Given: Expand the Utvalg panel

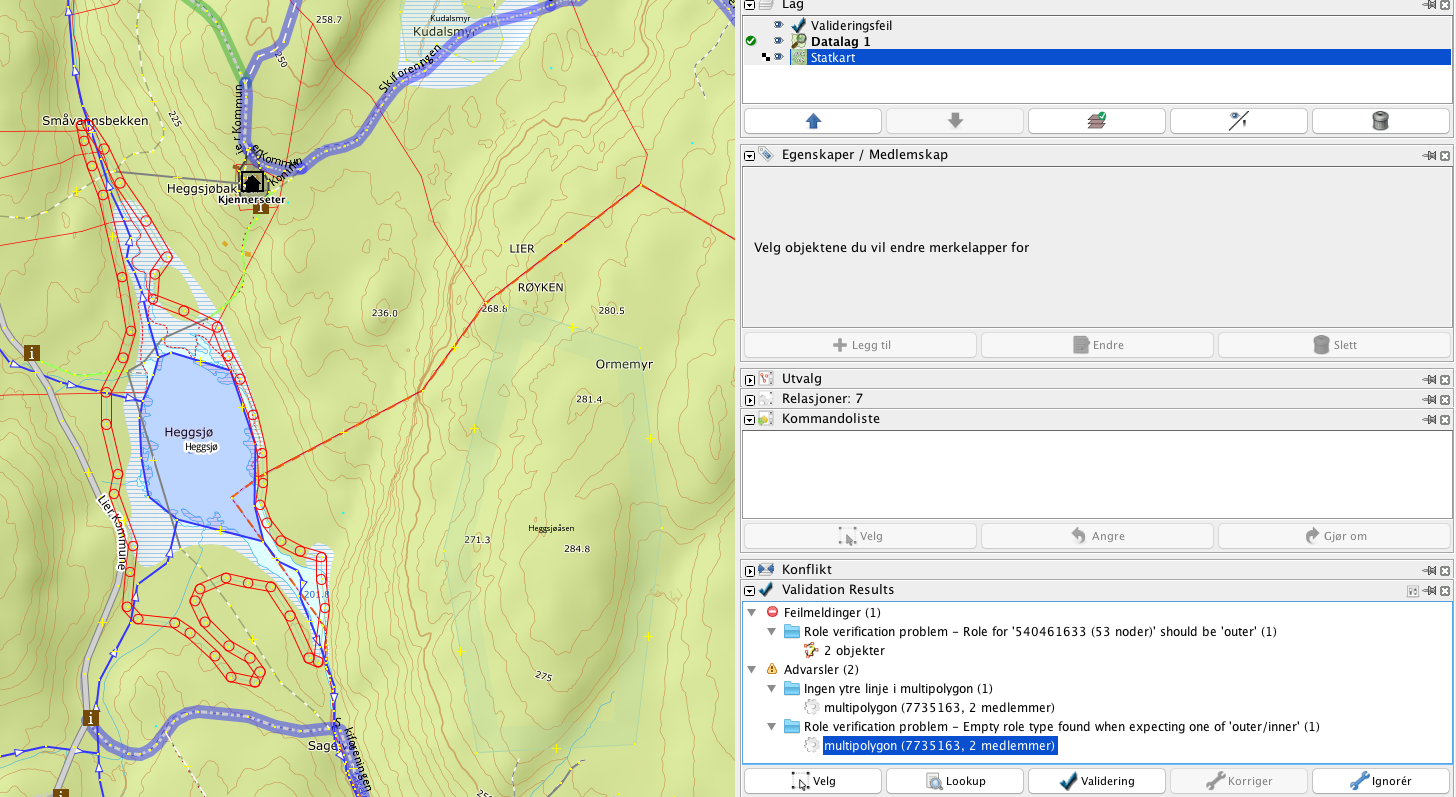Looking at the screenshot, I should 750,380.
